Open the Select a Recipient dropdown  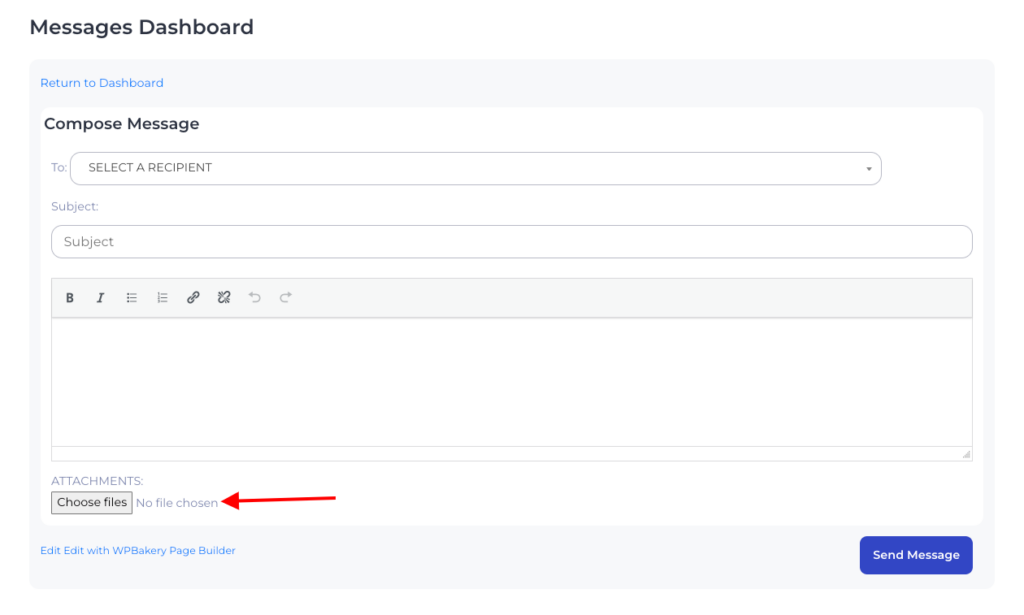(x=475, y=168)
